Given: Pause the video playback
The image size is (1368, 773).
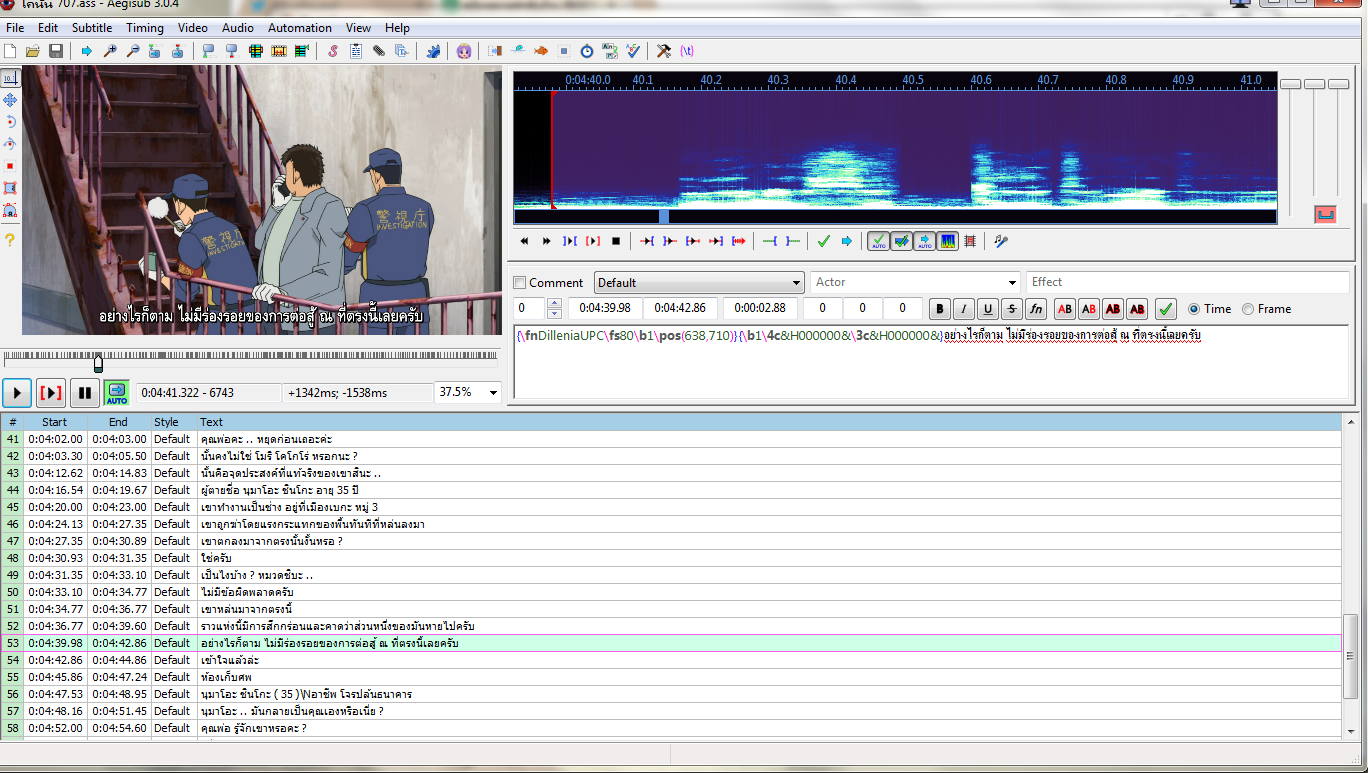Looking at the screenshot, I should point(85,393).
